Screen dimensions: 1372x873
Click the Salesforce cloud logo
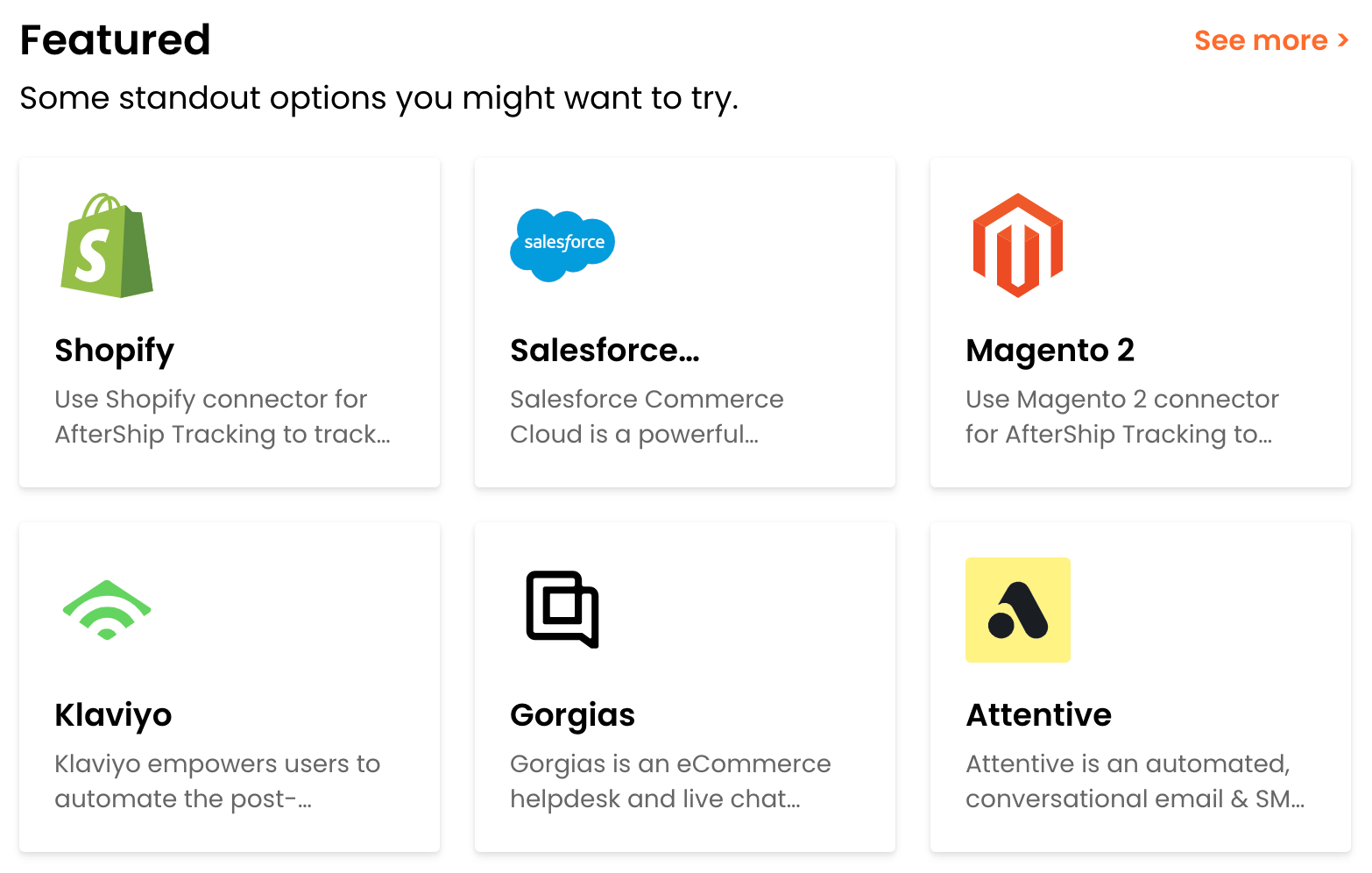(562, 245)
